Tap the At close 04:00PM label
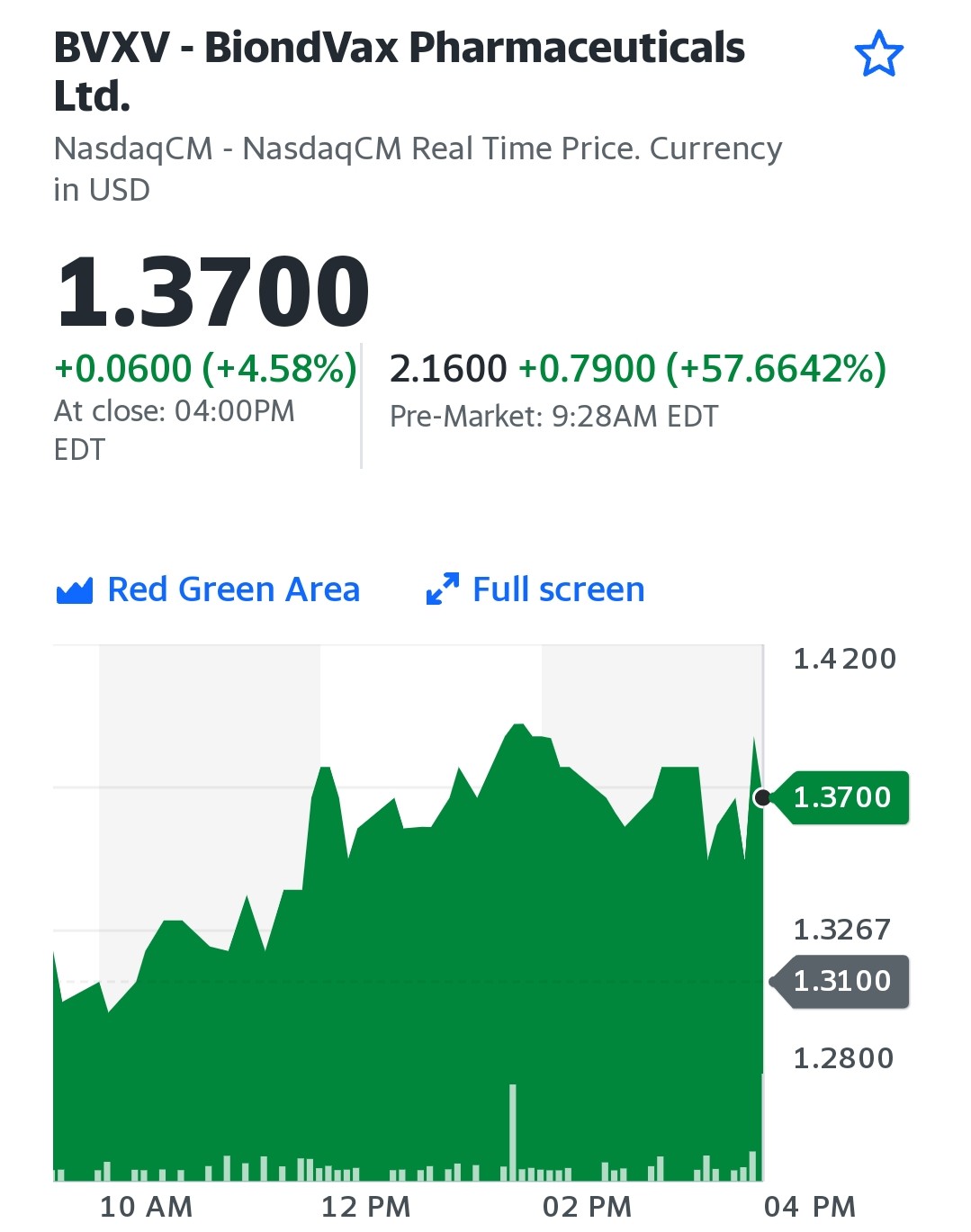Screen dimensions: 971x1232 (x=175, y=429)
